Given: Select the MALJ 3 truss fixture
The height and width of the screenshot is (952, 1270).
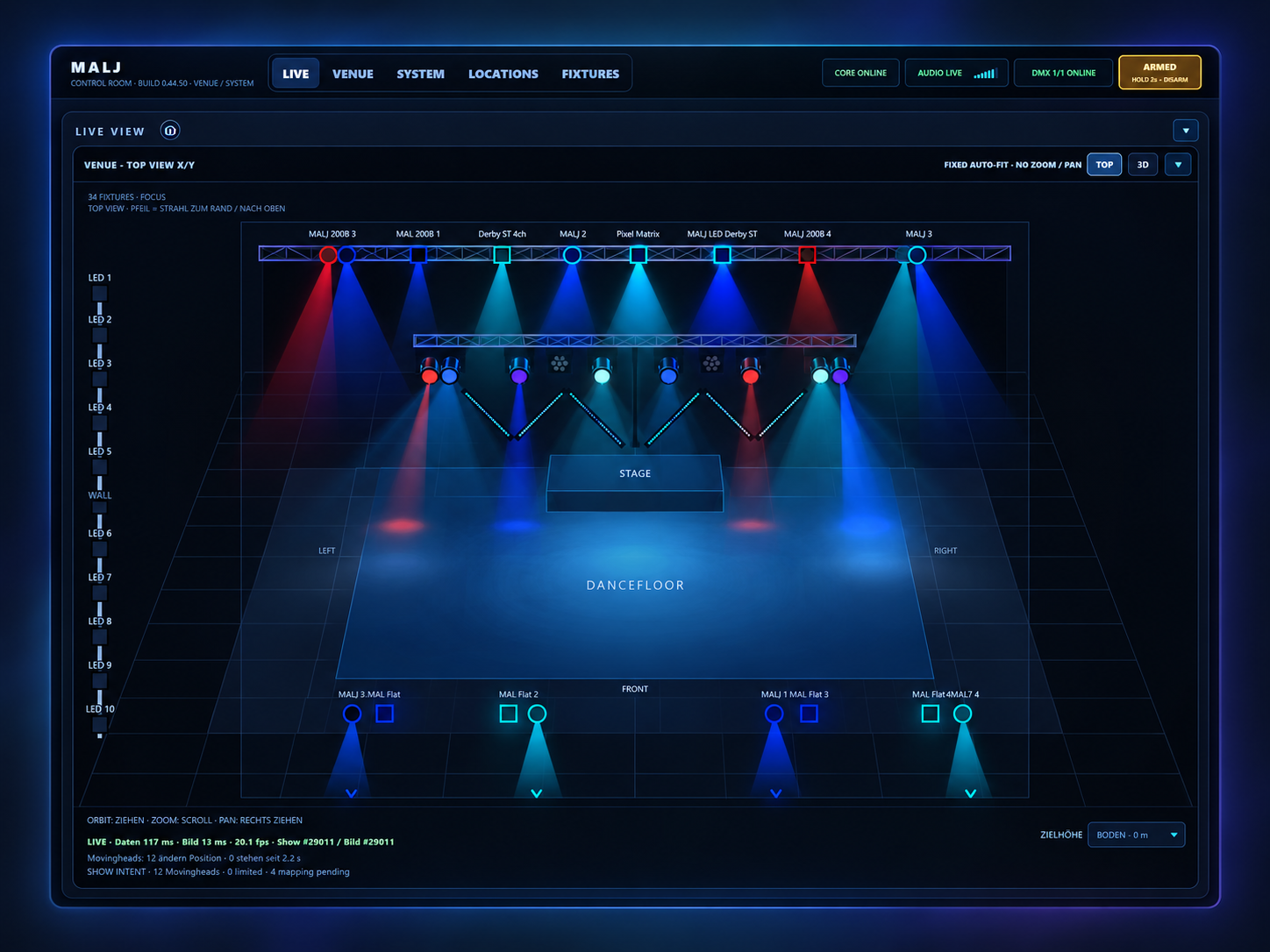Looking at the screenshot, I should (x=917, y=255).
